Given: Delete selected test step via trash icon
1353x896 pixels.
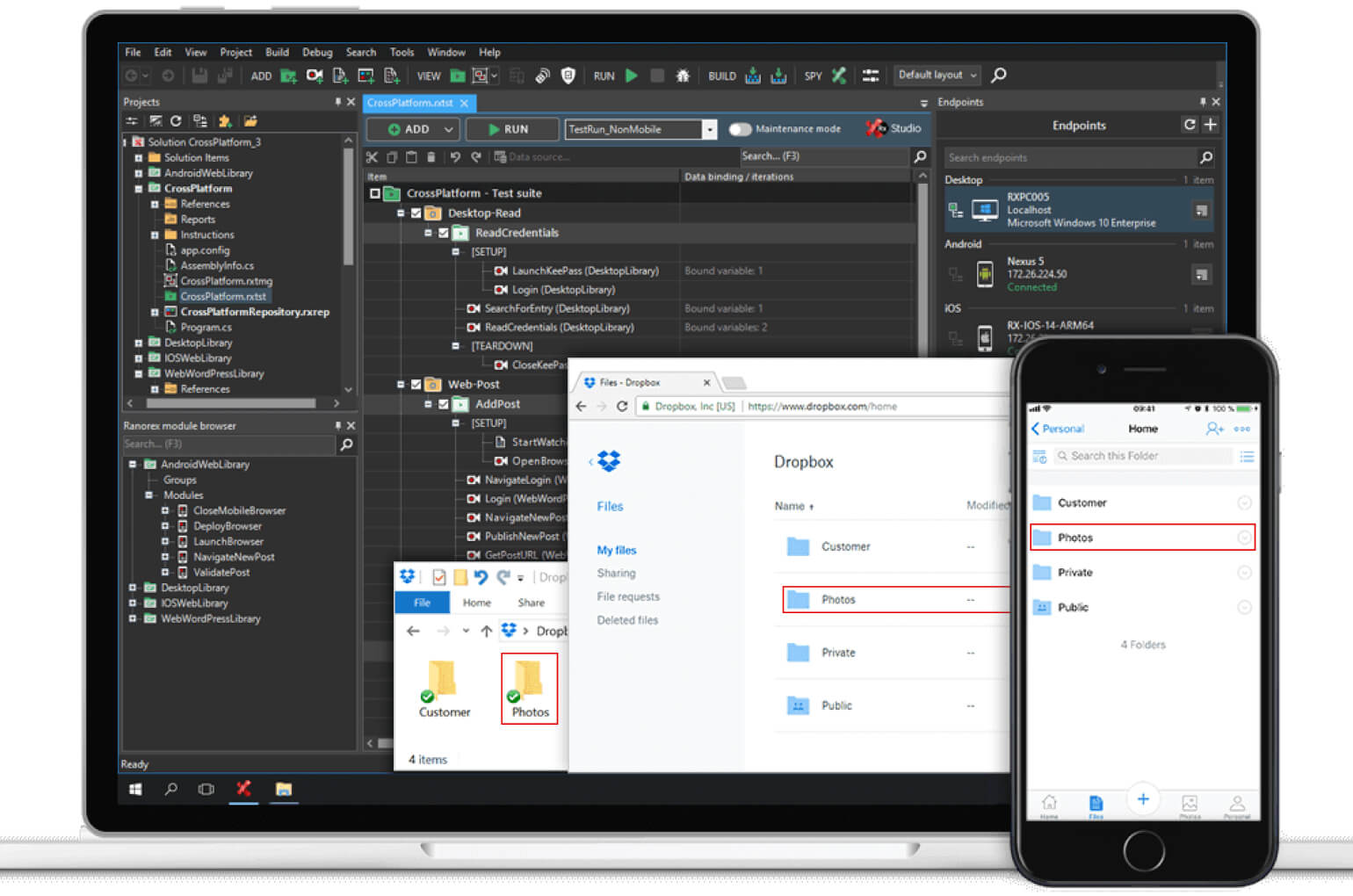Looking at the screenshot, I should tap(430, 156).
